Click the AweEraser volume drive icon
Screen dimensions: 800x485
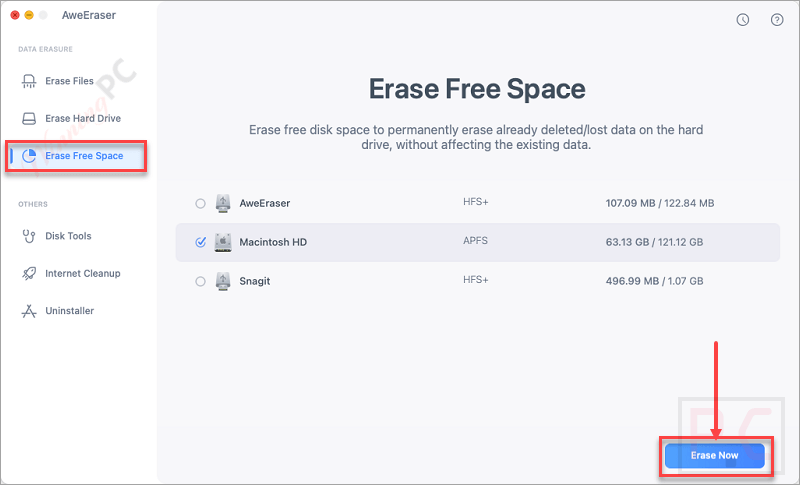click(223, 203)
